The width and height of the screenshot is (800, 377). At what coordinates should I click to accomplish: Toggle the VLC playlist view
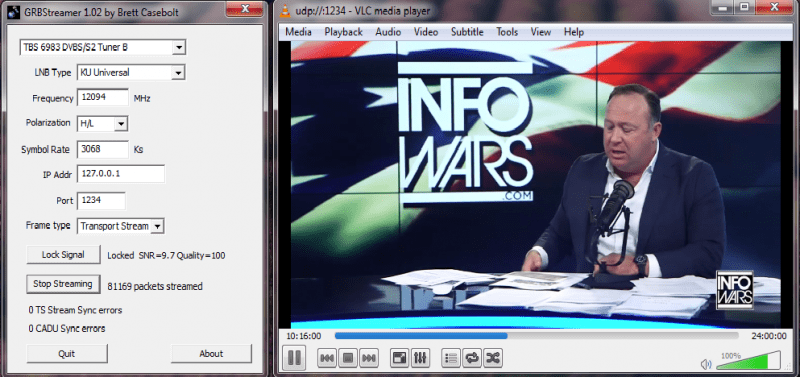tap(451, 358)
